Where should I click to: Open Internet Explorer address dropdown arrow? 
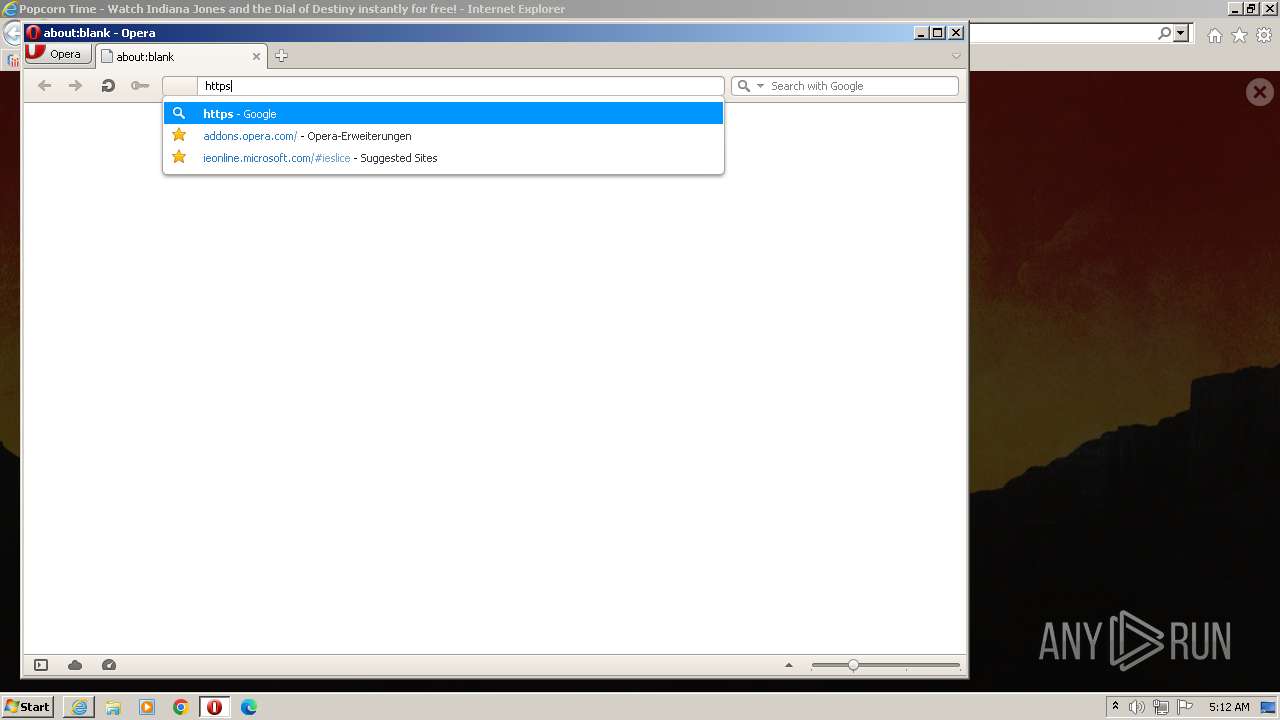tap(1181, 33)
